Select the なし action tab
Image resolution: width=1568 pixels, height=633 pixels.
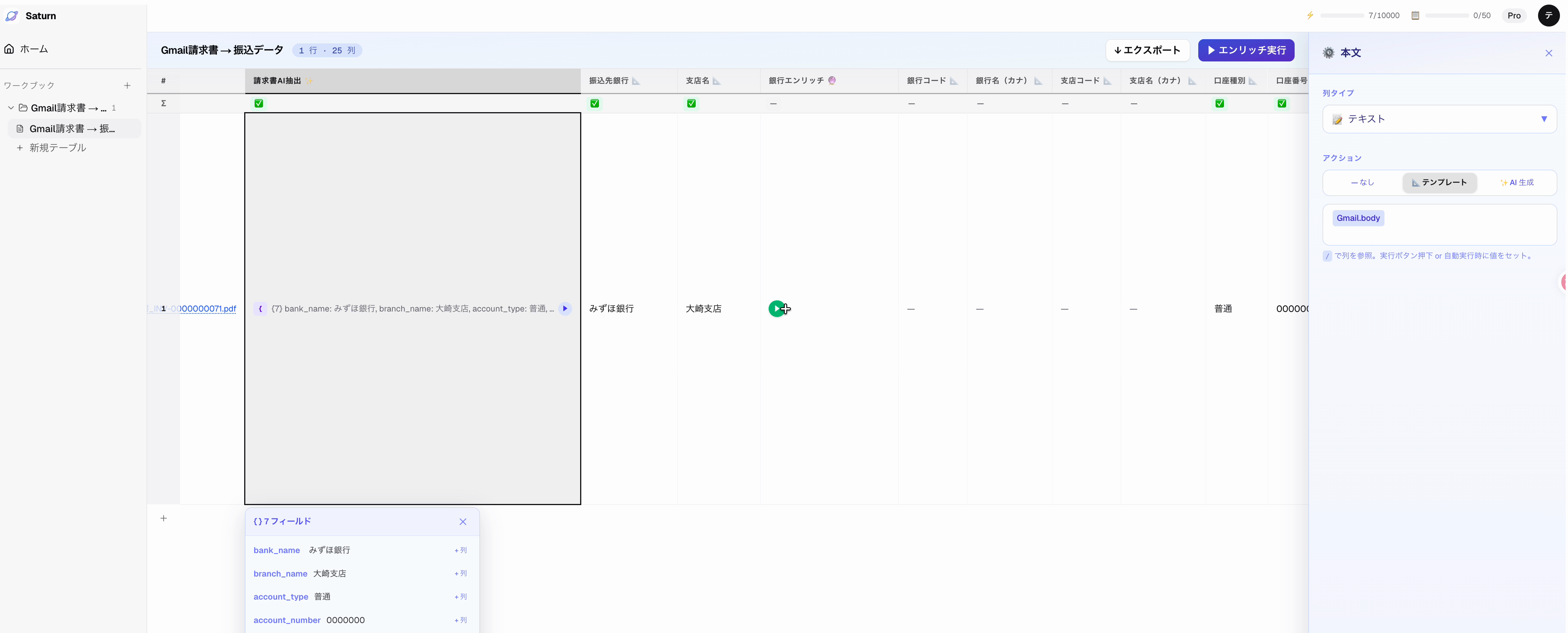coord(1362,183)
